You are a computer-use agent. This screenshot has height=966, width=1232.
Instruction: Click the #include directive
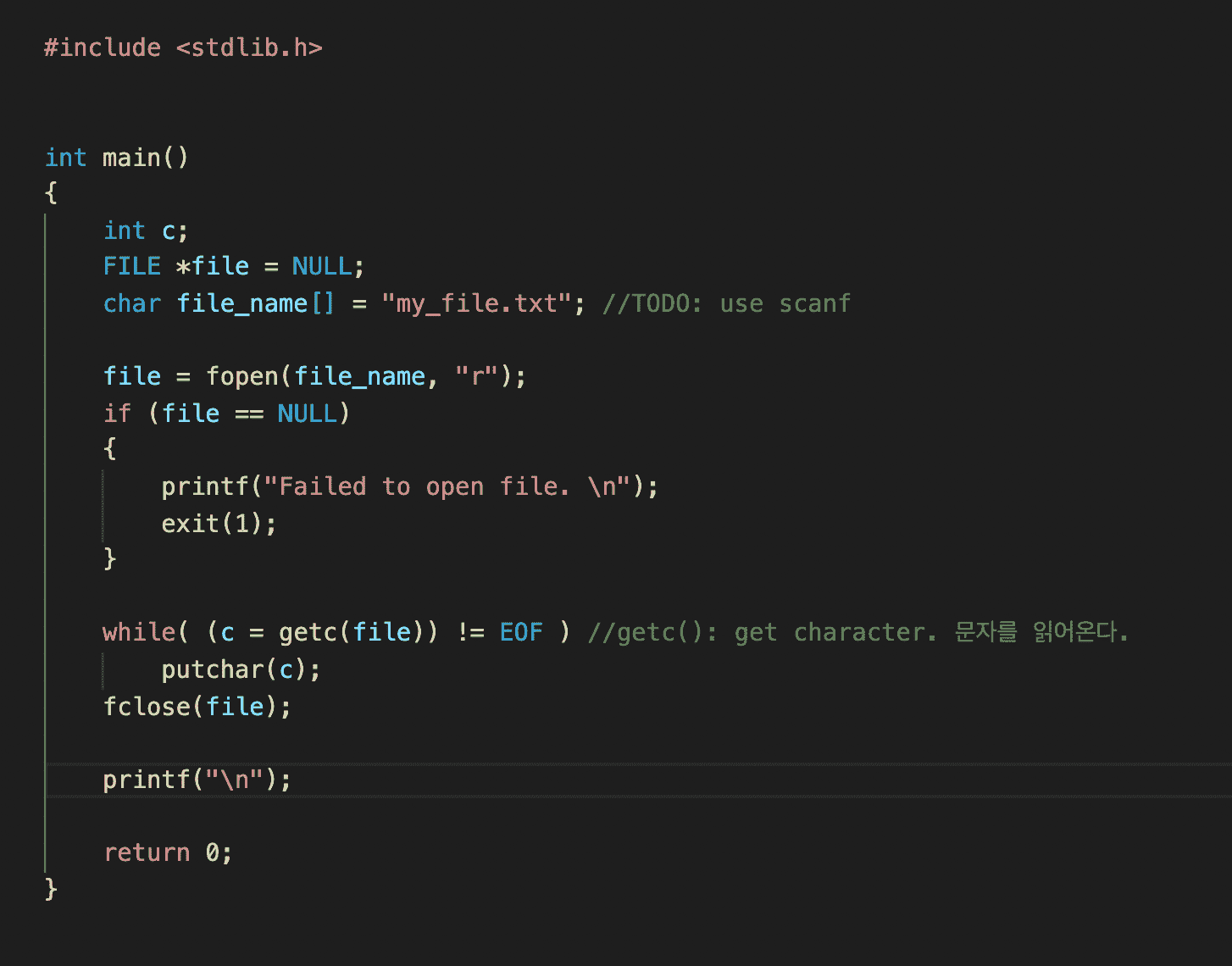click(103, 47)
